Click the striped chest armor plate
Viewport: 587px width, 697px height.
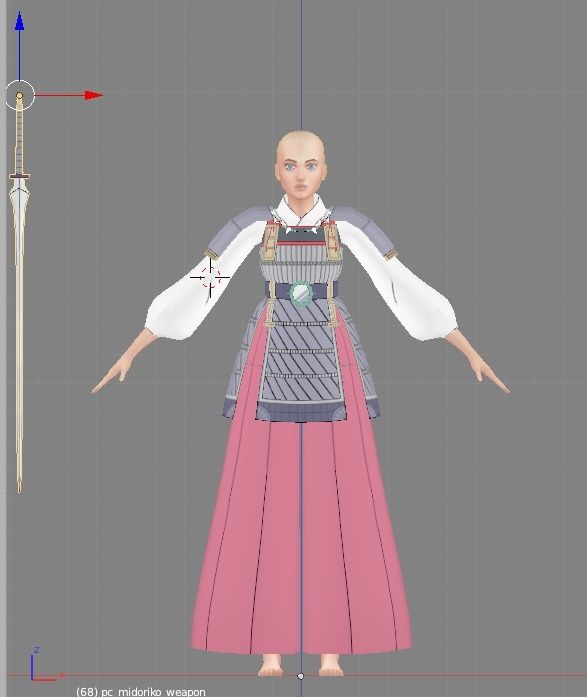tap(300, 262)
